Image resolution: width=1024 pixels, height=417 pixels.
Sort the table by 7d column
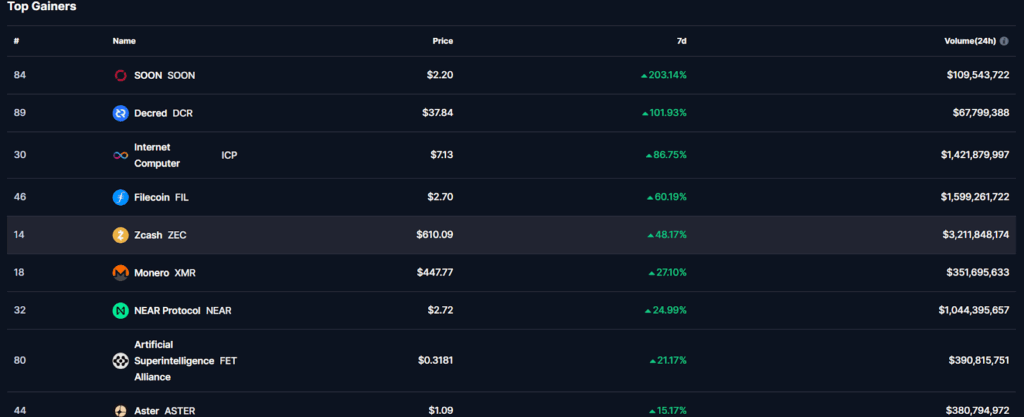point(681,41)
